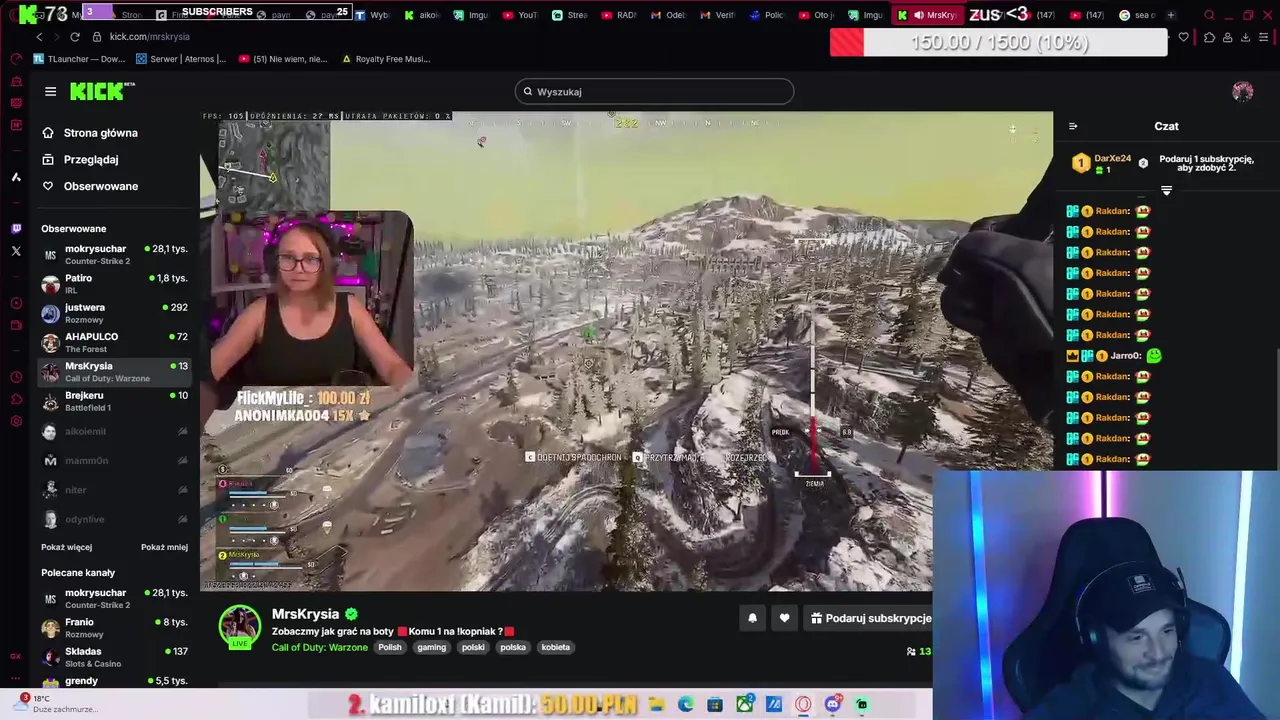Click the kobieta tag
1280x720 pixels.
[x=555, y=647]
